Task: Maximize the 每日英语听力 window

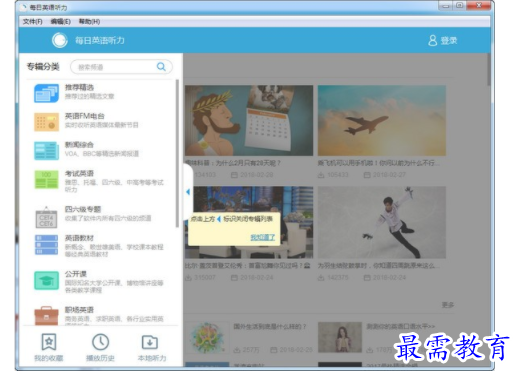Action: pos(459,6)
